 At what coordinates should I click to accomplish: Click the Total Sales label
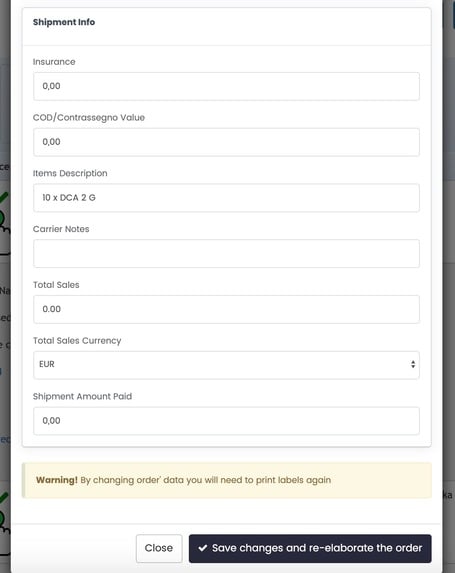click(56, 285)
